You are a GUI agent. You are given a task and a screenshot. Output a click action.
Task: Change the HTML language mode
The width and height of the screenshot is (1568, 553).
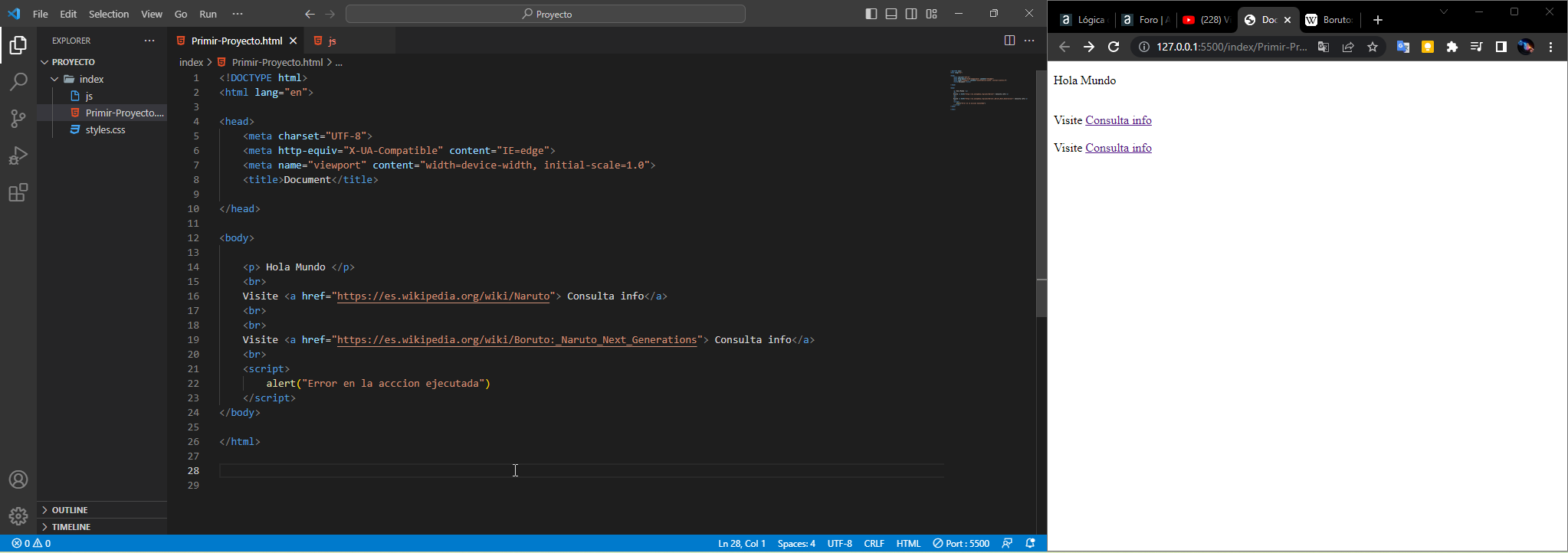coord(908,543)
